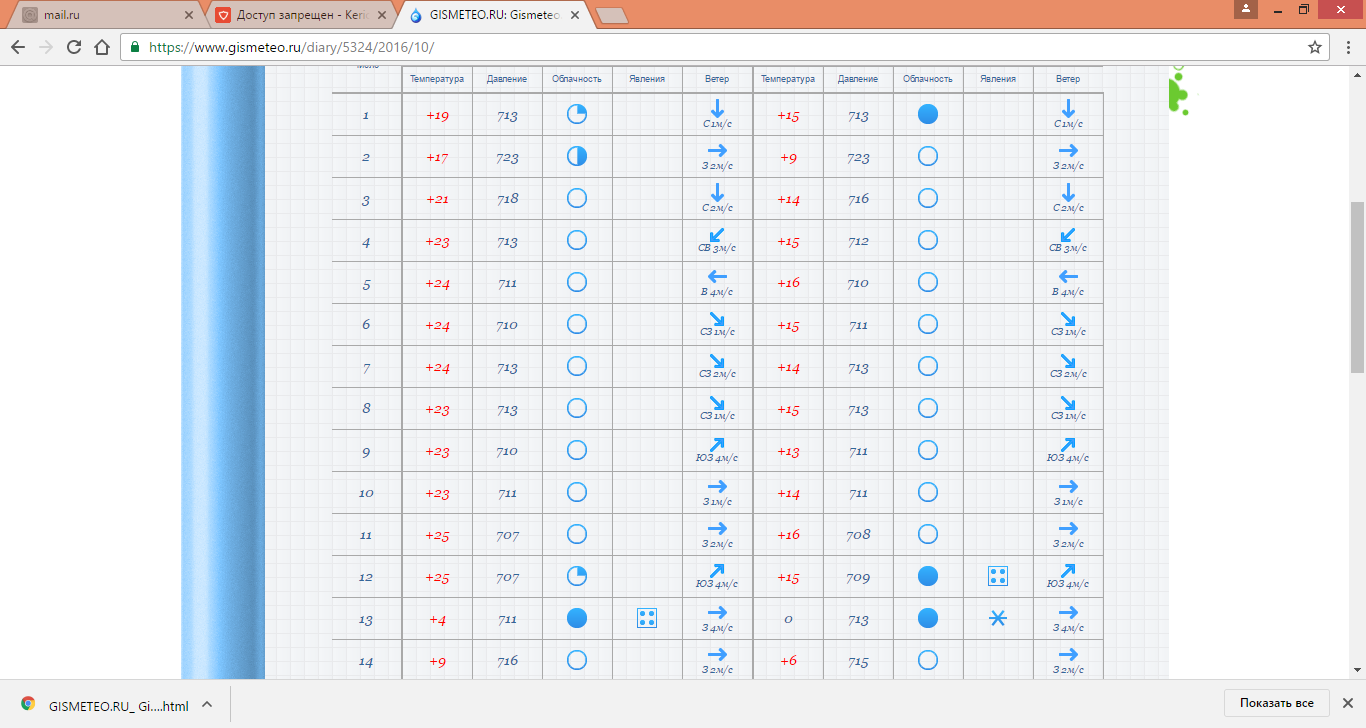Viewport: 1366px width, 728px height.
Task: Switch to the "Доступ запрещен" tab
Action: point(300,15)
